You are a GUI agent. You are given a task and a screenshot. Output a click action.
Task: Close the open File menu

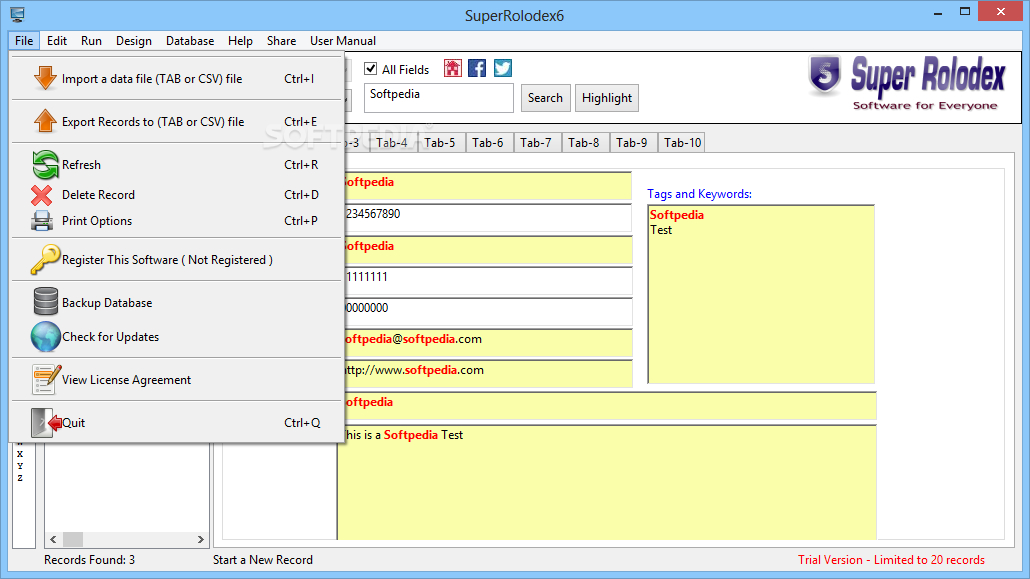tap(24, 41)
